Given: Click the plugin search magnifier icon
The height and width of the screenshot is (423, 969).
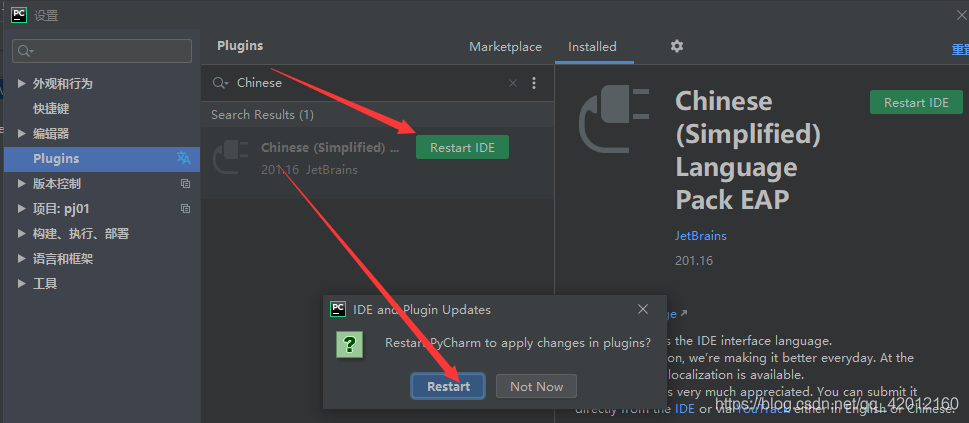Looking at the screenshot, I should 219,83.
